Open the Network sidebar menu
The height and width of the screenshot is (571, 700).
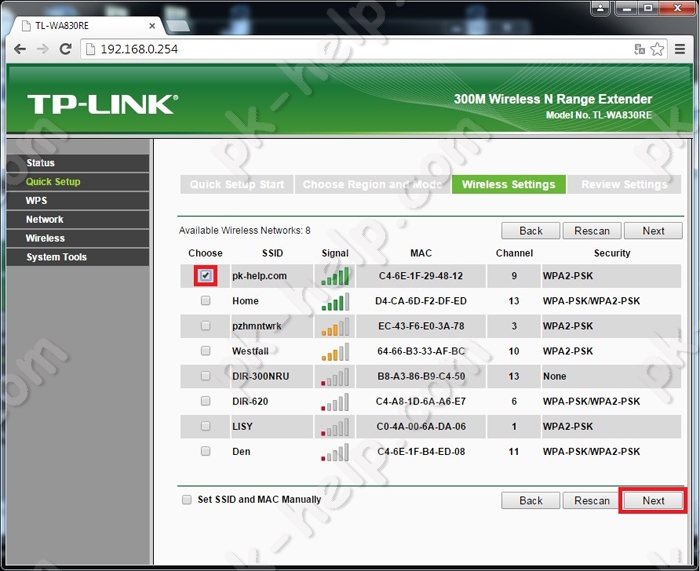[78, 219]
